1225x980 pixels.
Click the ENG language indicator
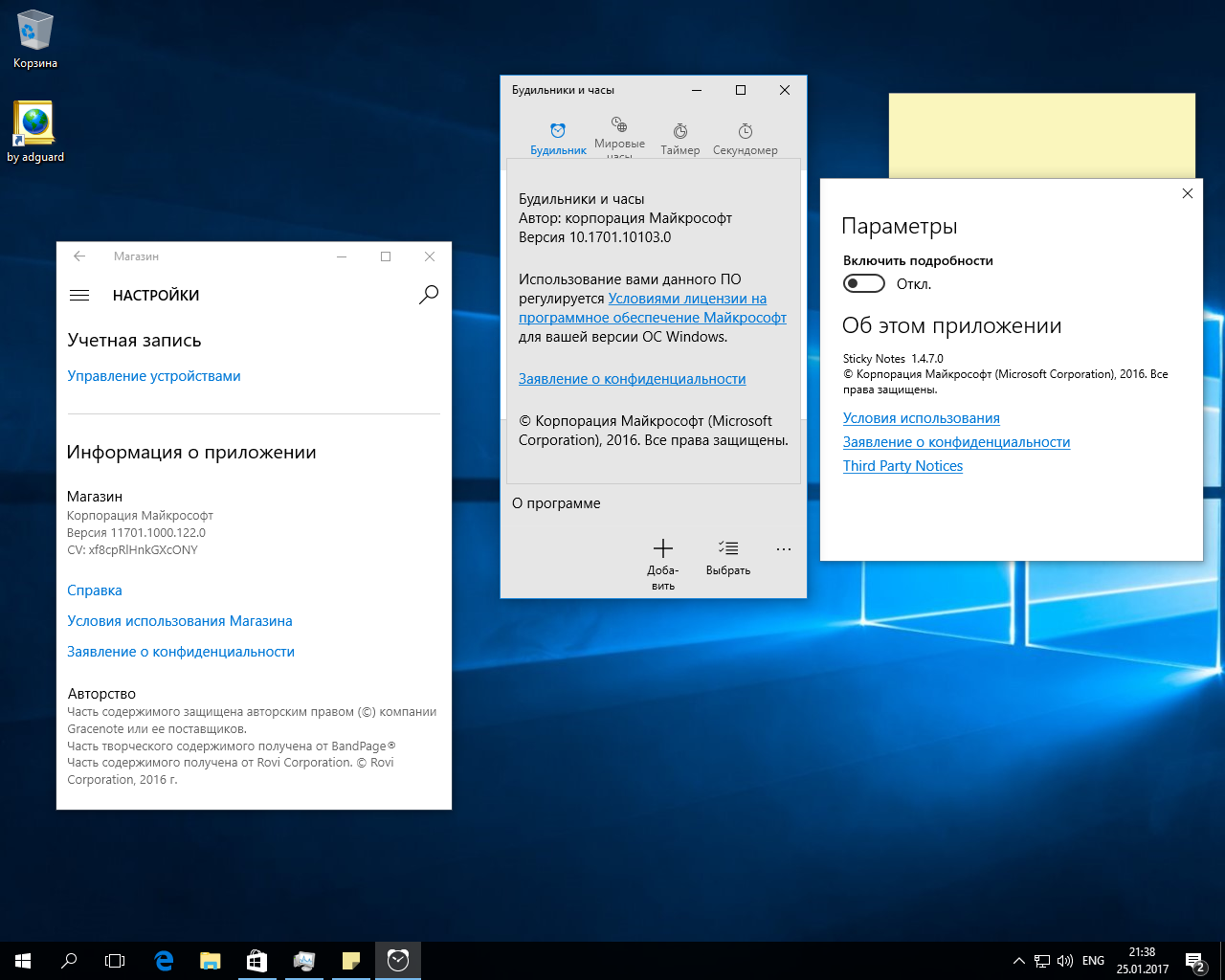pyautogui.click(x=1093, y=961)
